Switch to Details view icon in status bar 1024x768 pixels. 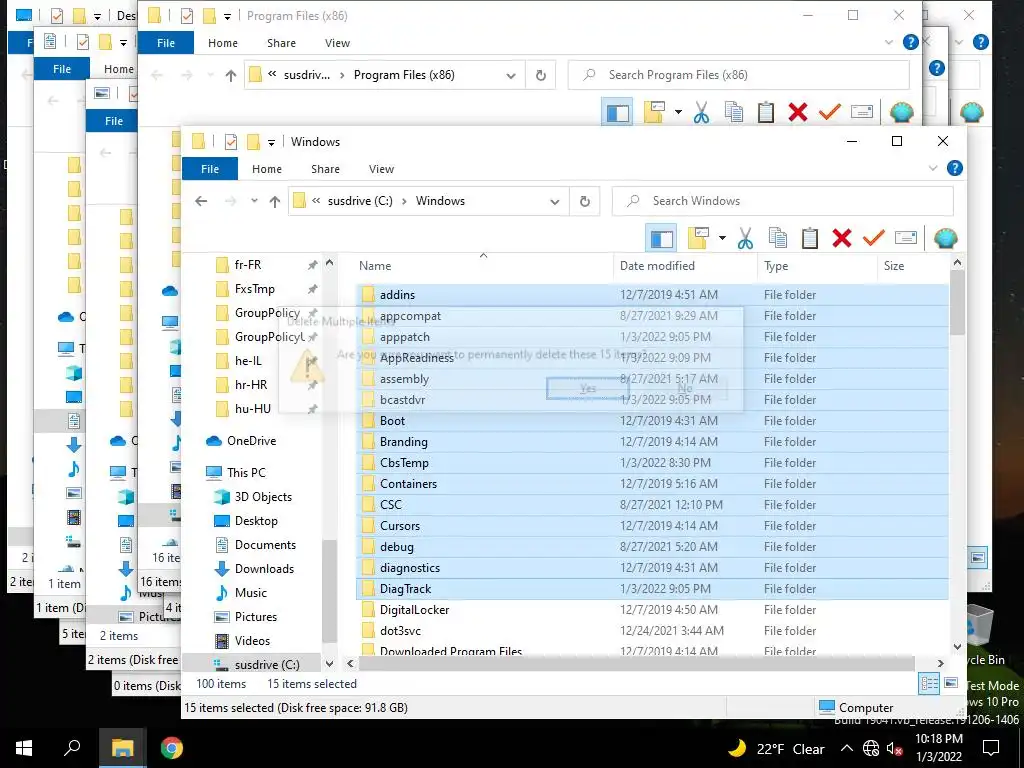tap(929, 684)
